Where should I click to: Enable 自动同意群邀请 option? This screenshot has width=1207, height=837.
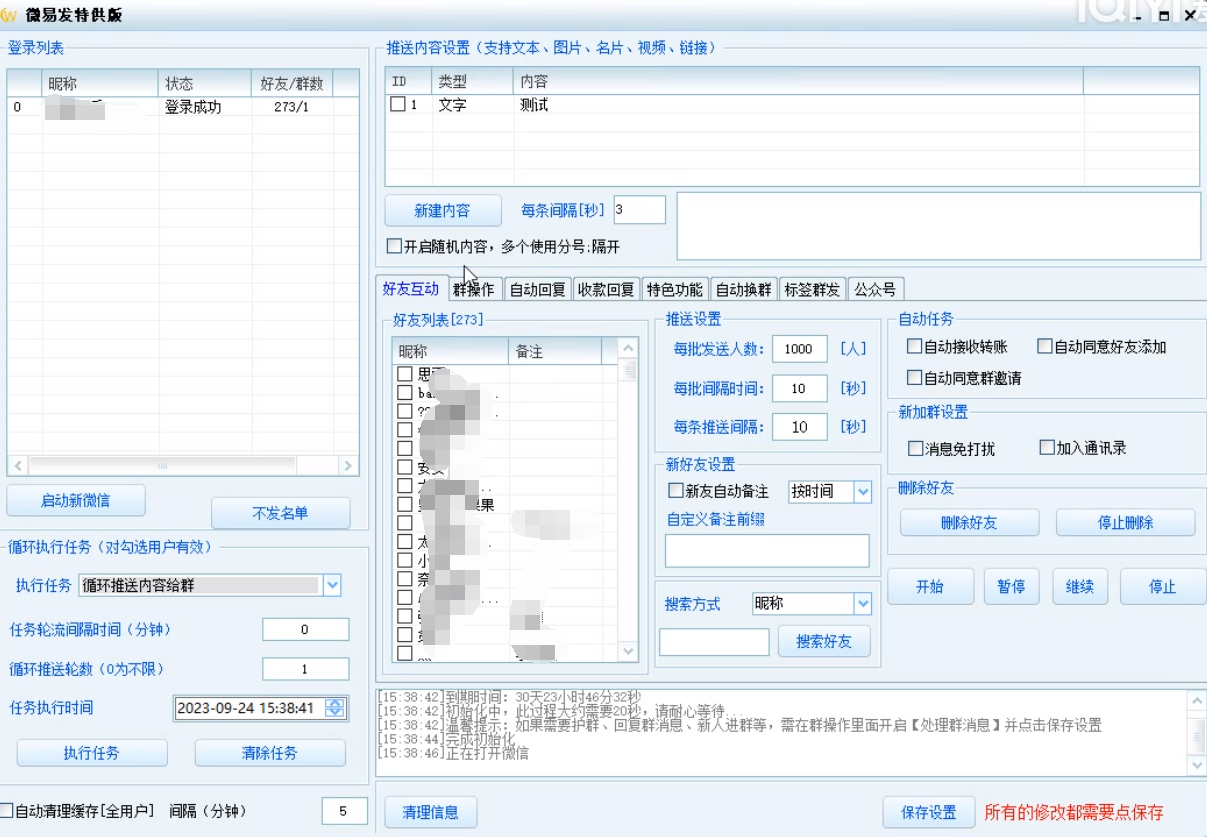(914, 376)
